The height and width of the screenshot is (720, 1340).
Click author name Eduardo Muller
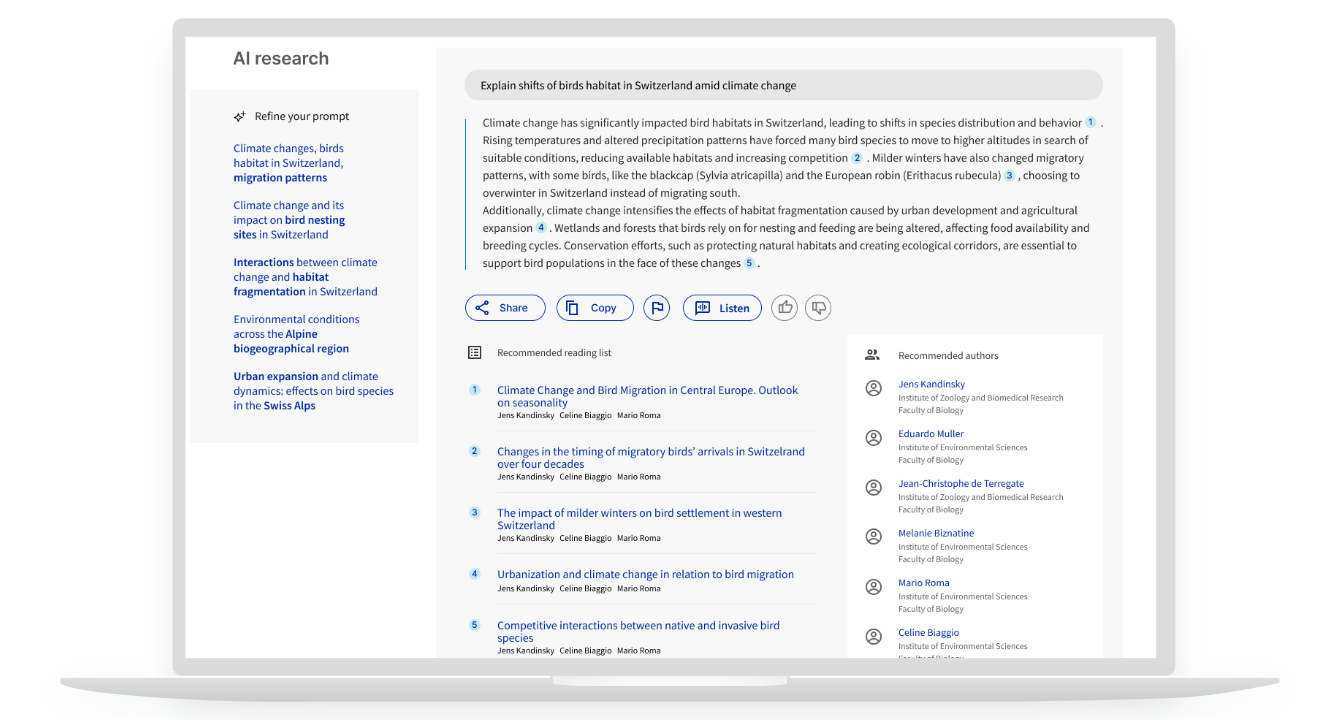point(930,434)
